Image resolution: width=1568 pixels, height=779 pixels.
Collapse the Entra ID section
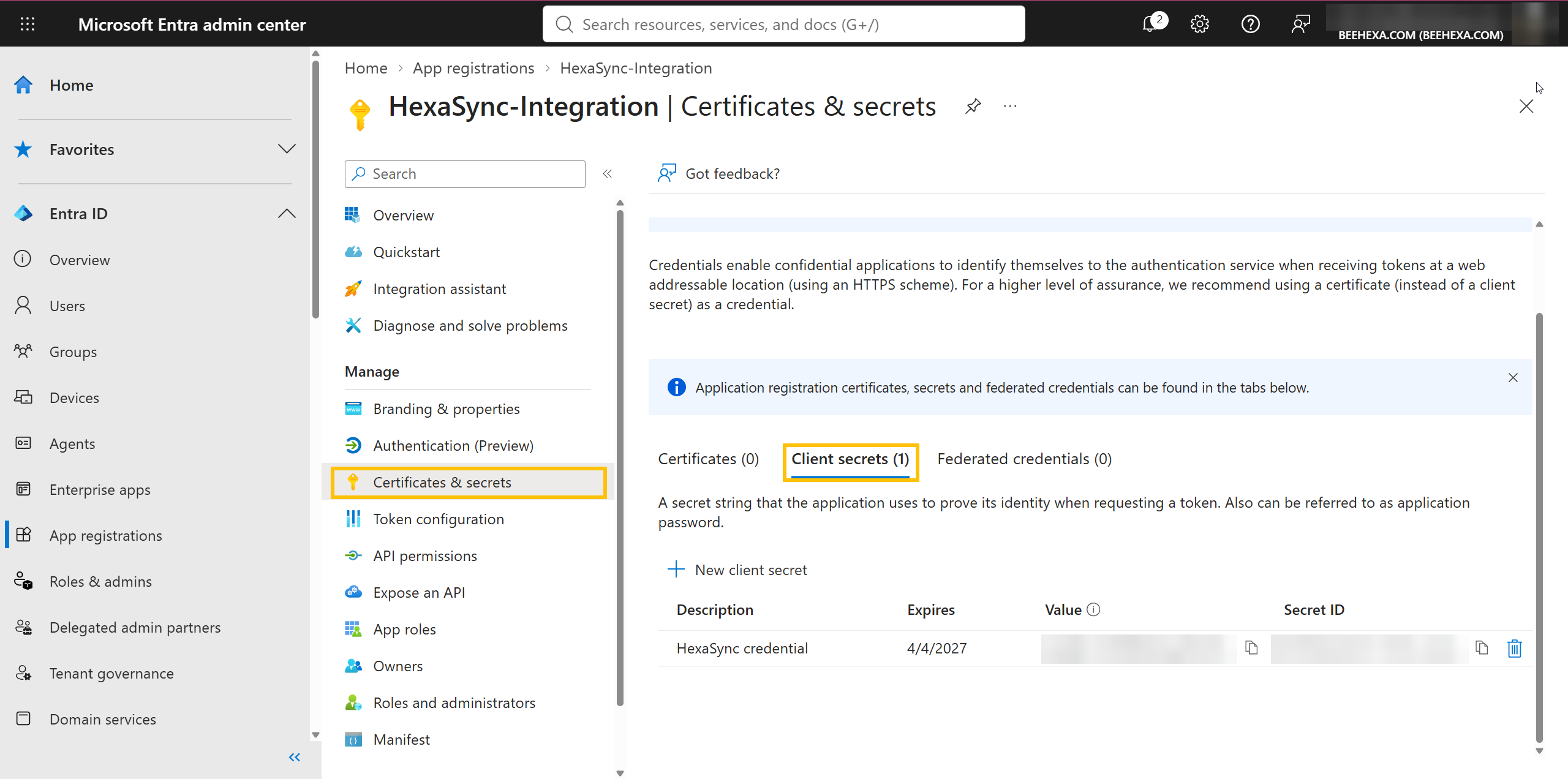click(286, 213)
